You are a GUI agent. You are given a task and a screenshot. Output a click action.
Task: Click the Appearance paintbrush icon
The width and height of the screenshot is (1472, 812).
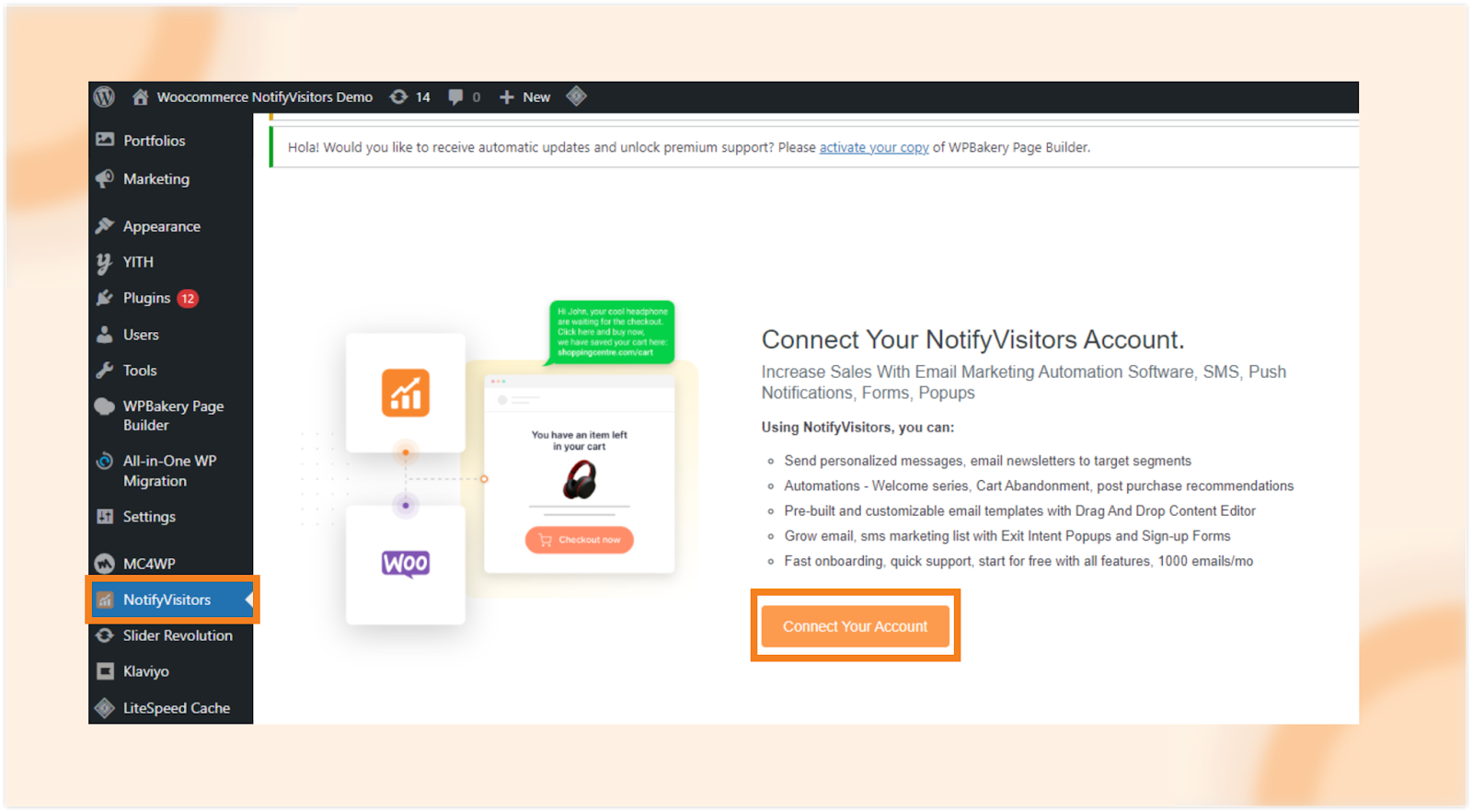point(105,225)
